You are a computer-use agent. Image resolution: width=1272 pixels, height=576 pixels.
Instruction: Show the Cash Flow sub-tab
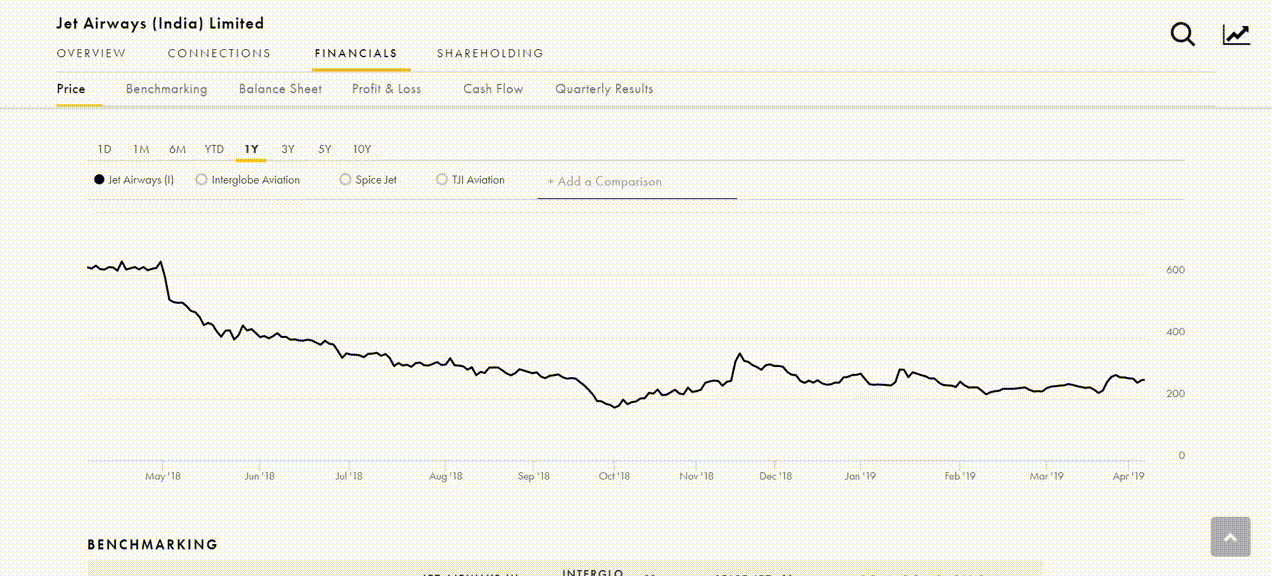pos(493,89)
